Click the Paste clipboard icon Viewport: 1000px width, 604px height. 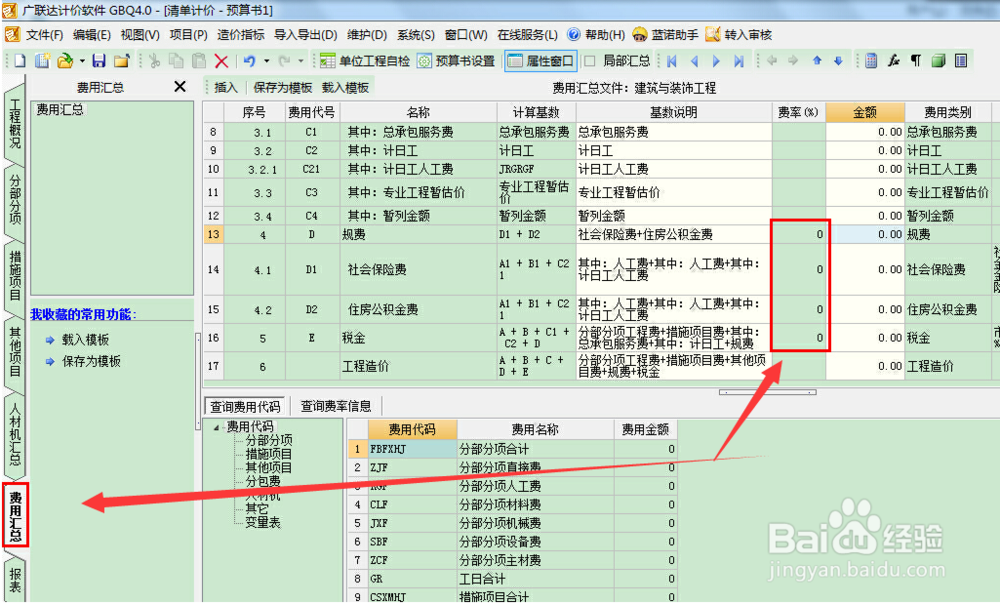[199, 61]
